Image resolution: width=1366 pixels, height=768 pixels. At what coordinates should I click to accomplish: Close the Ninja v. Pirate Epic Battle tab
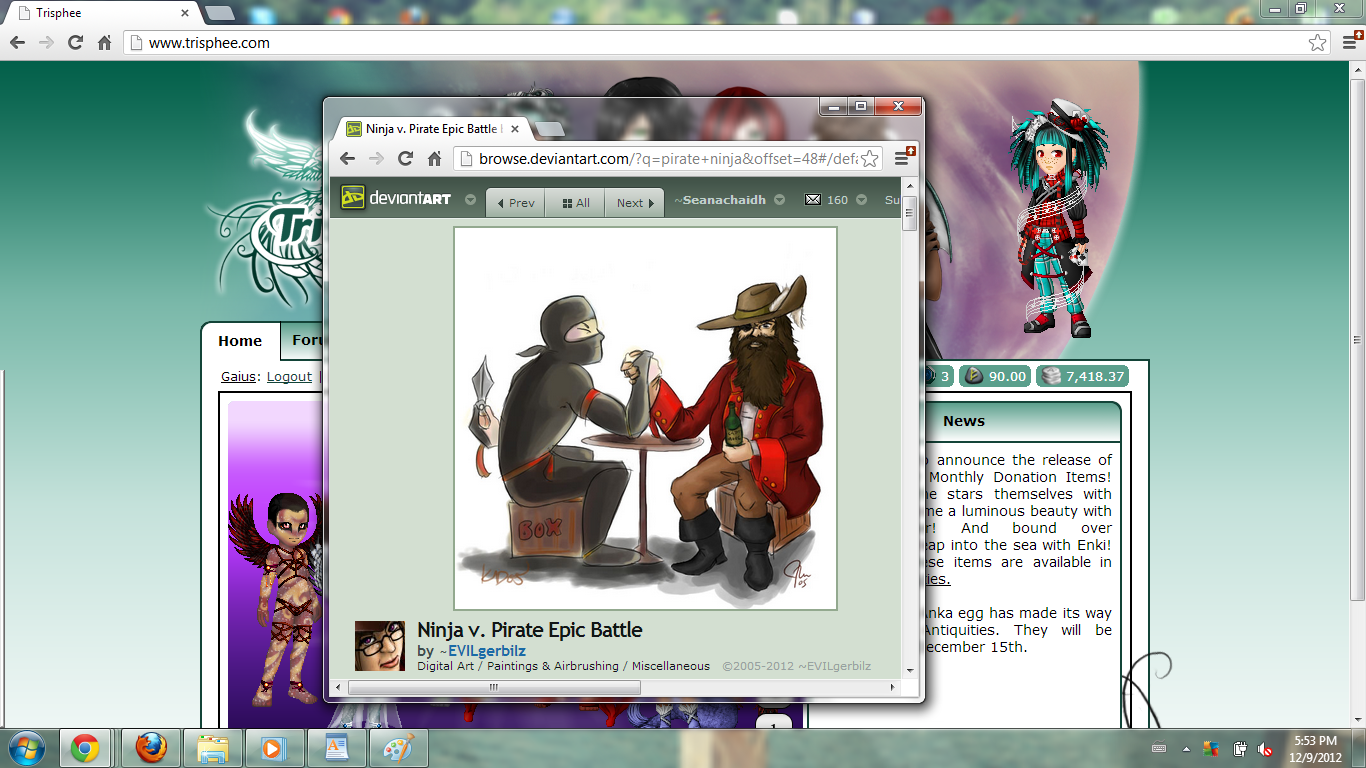(515, 129)
